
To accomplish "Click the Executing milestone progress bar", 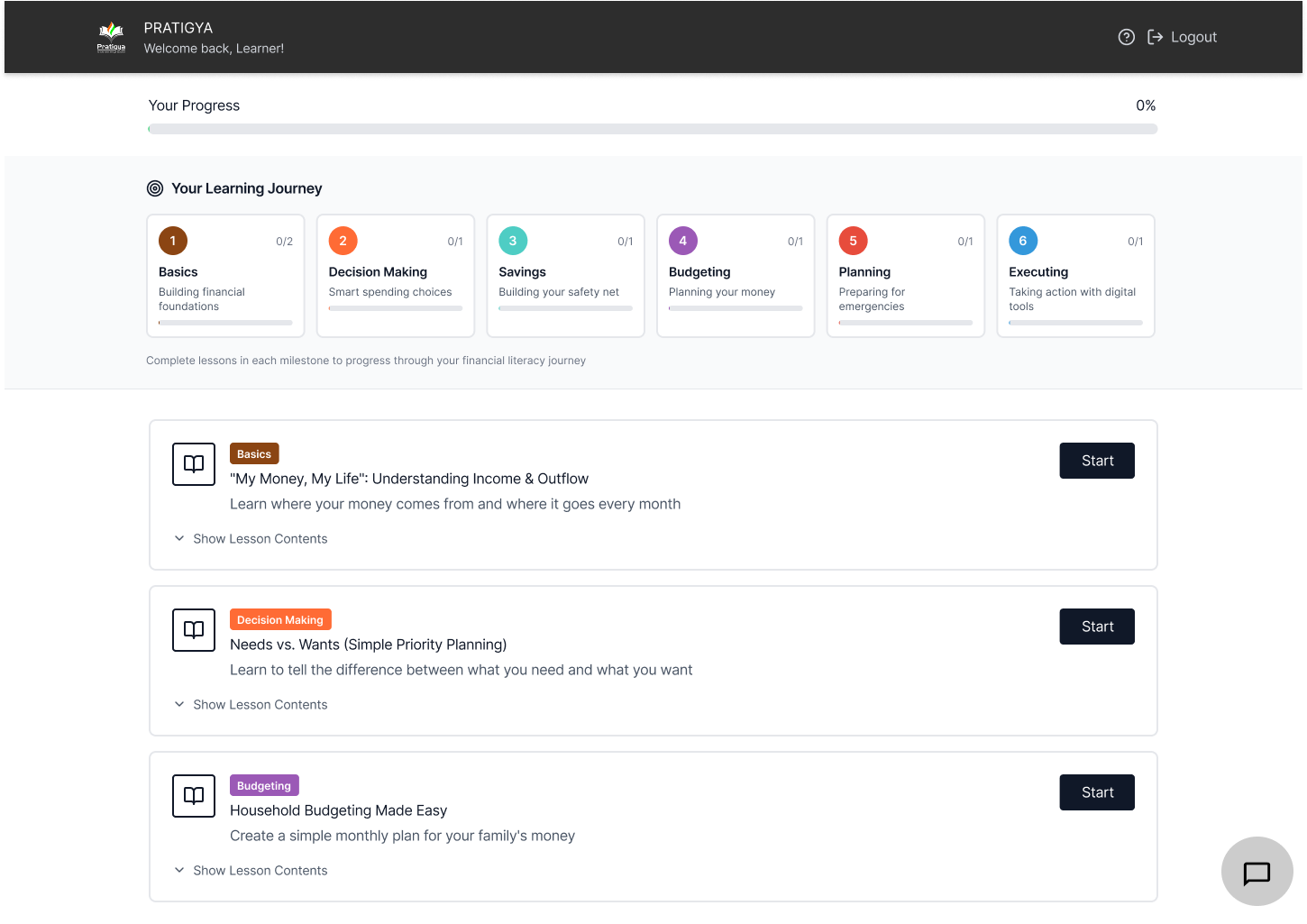I will [x=1075, y=323].
